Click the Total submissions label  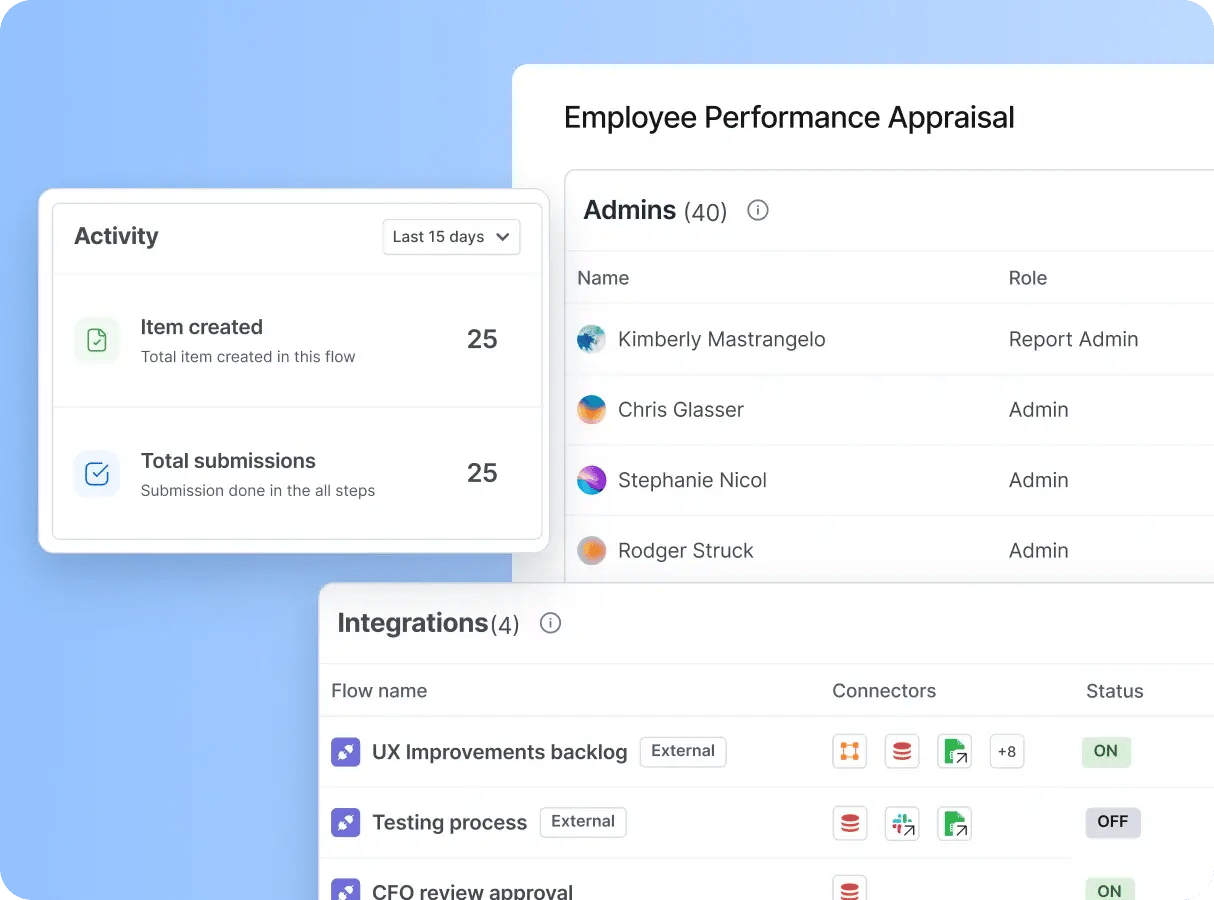(228, 461)
